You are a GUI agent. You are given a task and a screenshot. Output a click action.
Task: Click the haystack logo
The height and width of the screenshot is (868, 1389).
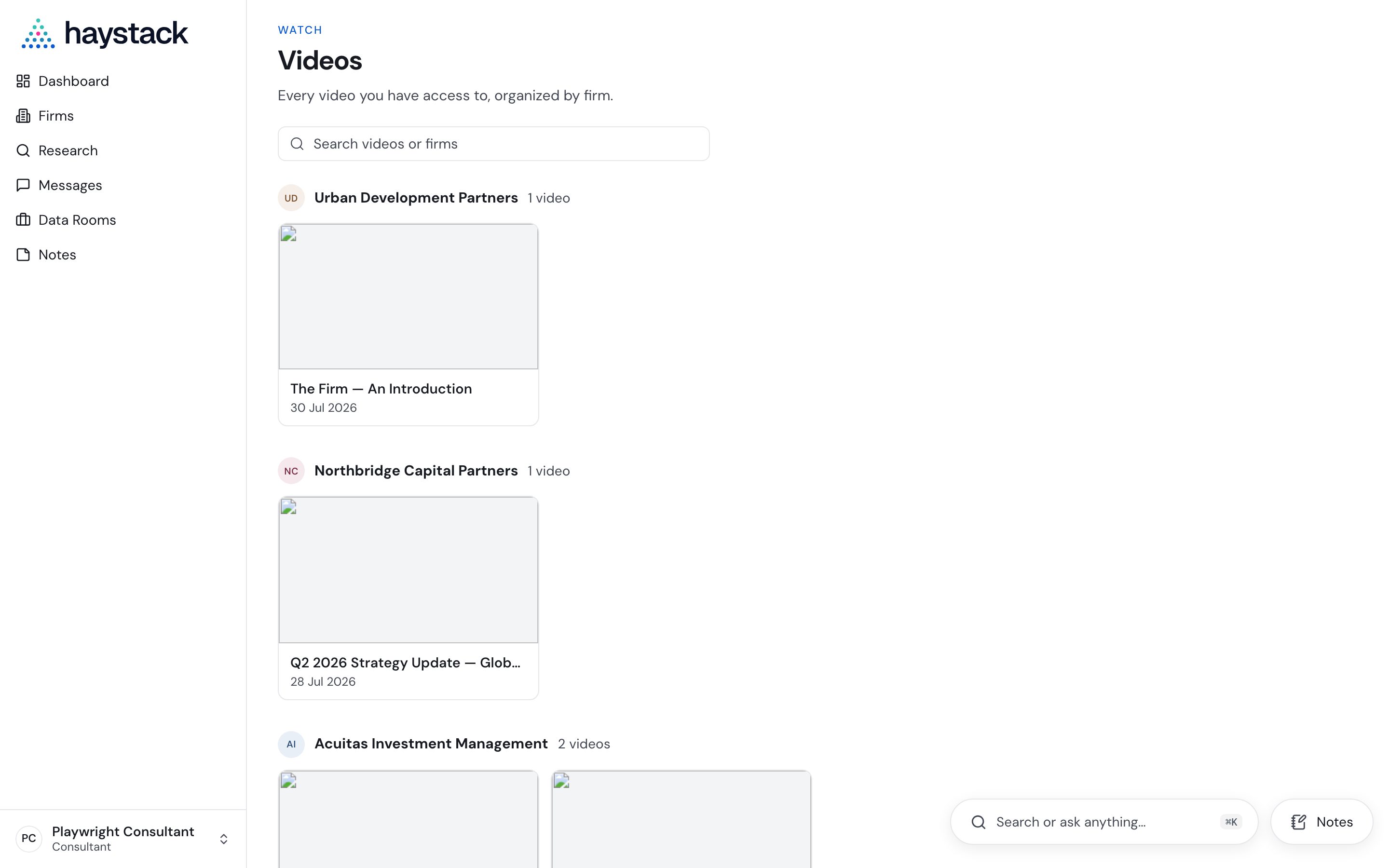[x=105, y=33]
